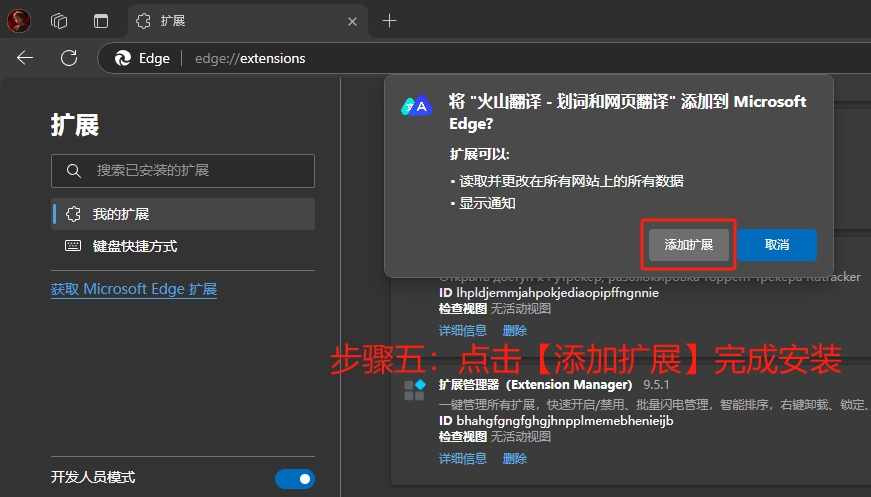Image resolution: width=871 pixels, height=497 pixels.
Task: Click the 扩展管理器 (Extension Manager) title
Action: (x=535, y=385)
